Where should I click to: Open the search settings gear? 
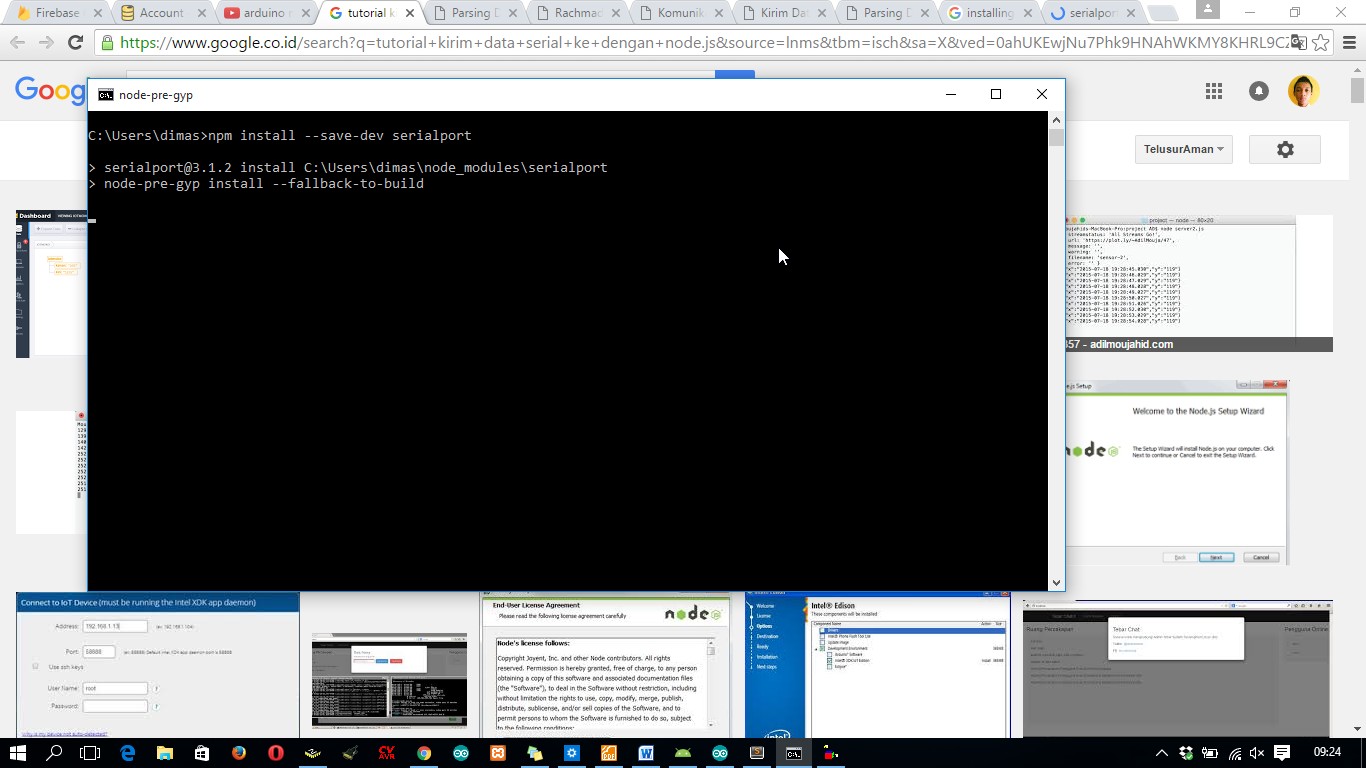(1285, 149)
